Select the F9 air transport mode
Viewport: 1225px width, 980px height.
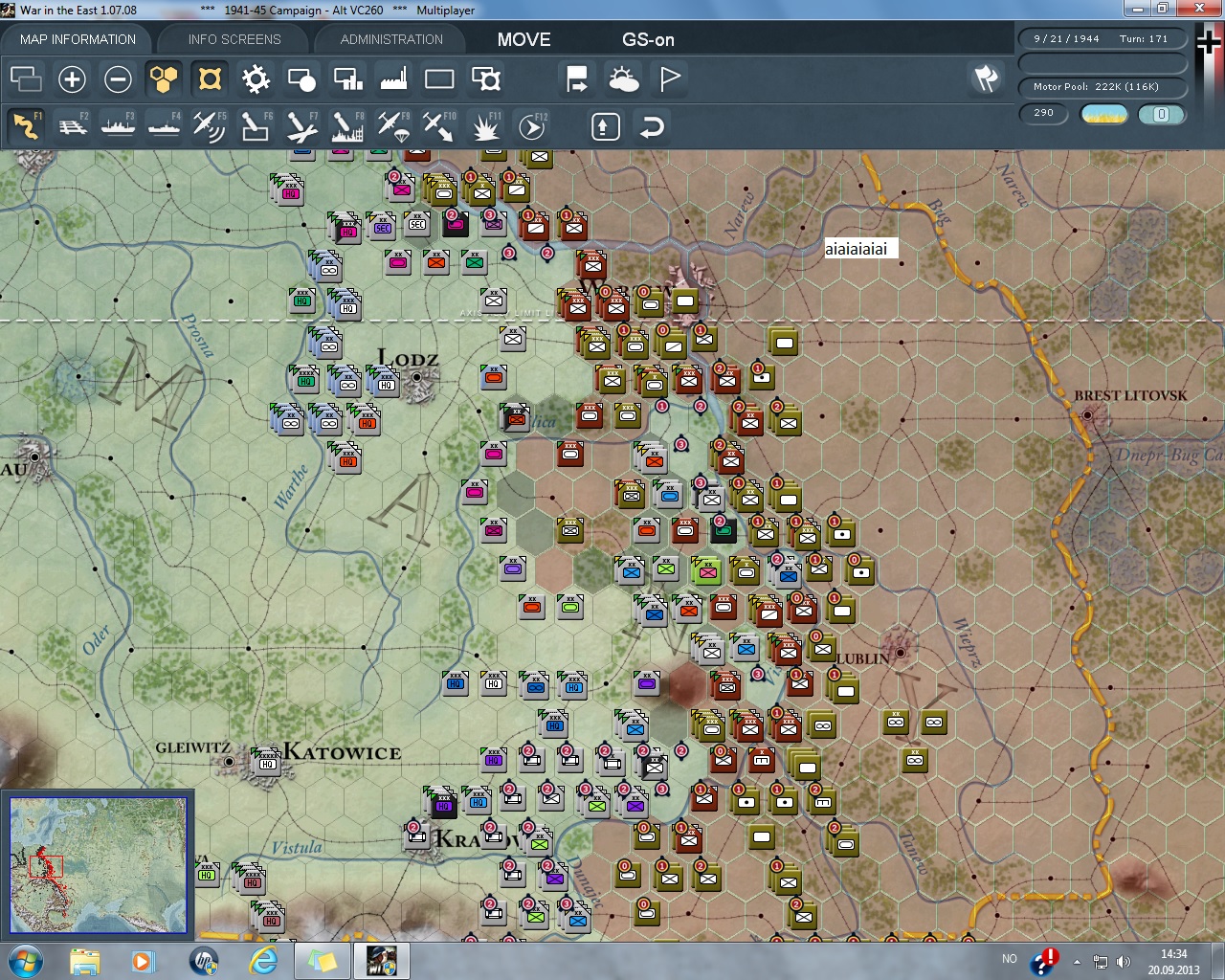[393, 126]
